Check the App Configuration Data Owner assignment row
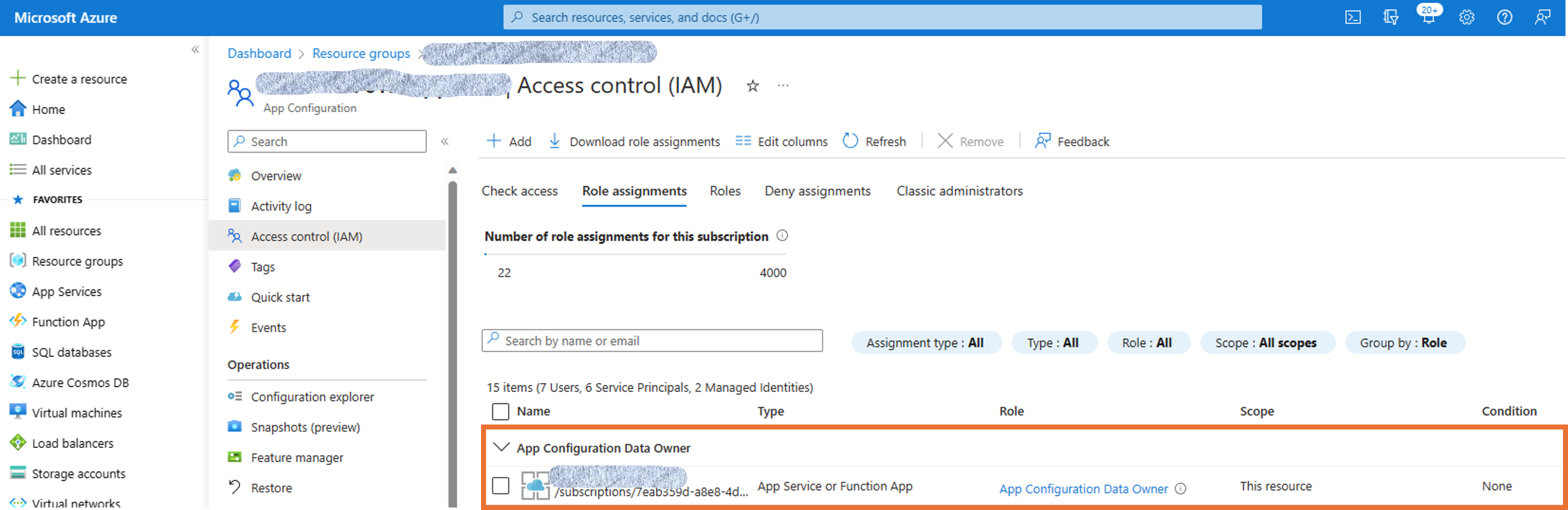 coord(500,486)
